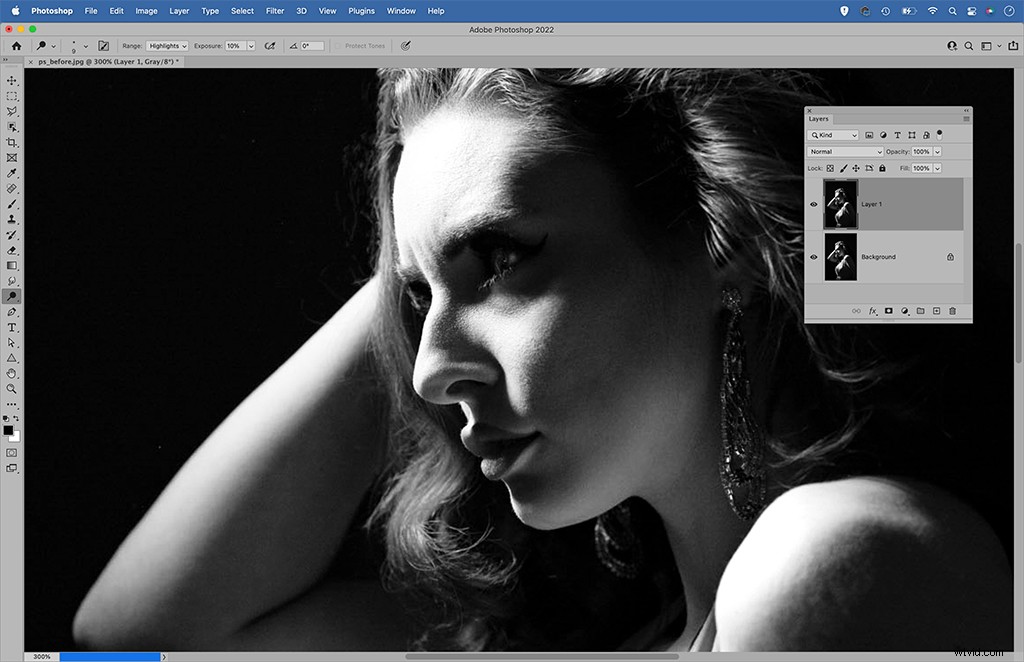
Task: Select the Crop tool
Action: (x=12, y=142)
